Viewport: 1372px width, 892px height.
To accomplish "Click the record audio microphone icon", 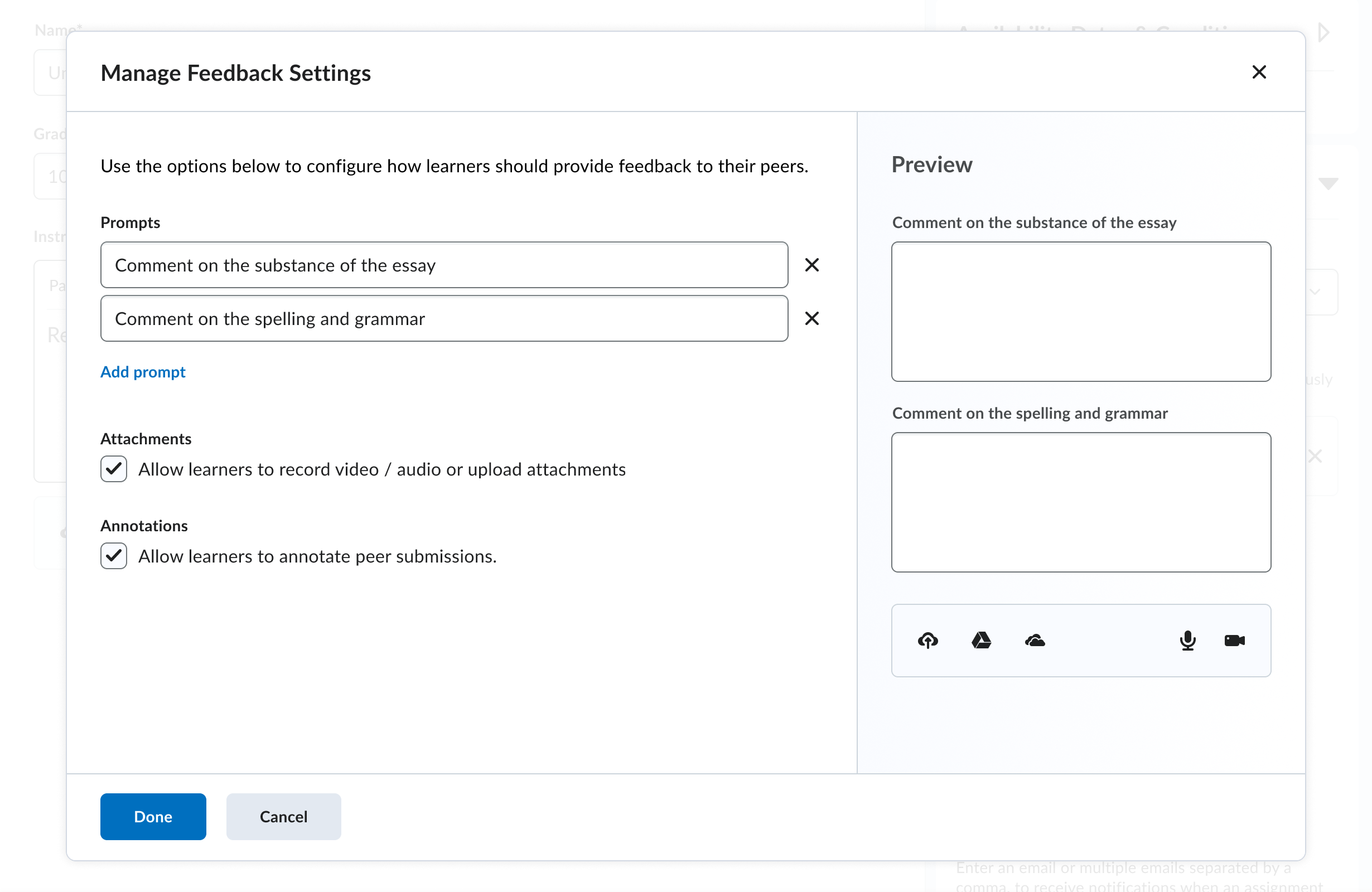I will coord(1187,640).
